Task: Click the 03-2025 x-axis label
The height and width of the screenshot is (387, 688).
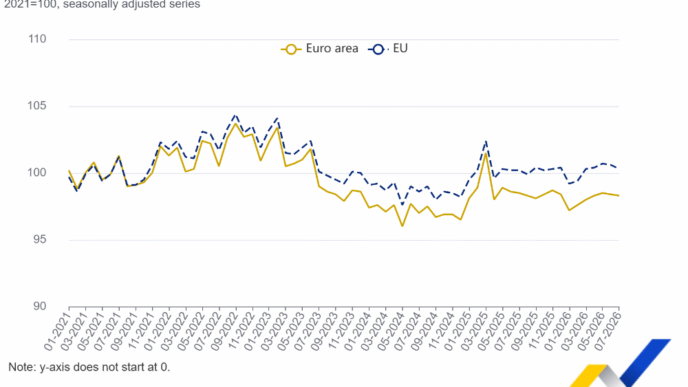Action: pyautogui.click(x=474, y=331)
